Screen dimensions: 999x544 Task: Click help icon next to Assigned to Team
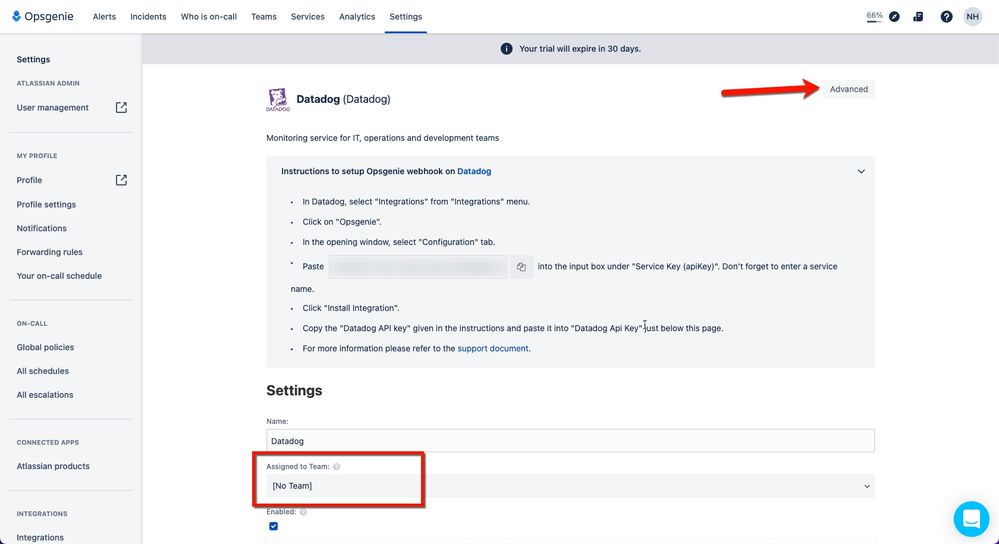coord(336,466)
